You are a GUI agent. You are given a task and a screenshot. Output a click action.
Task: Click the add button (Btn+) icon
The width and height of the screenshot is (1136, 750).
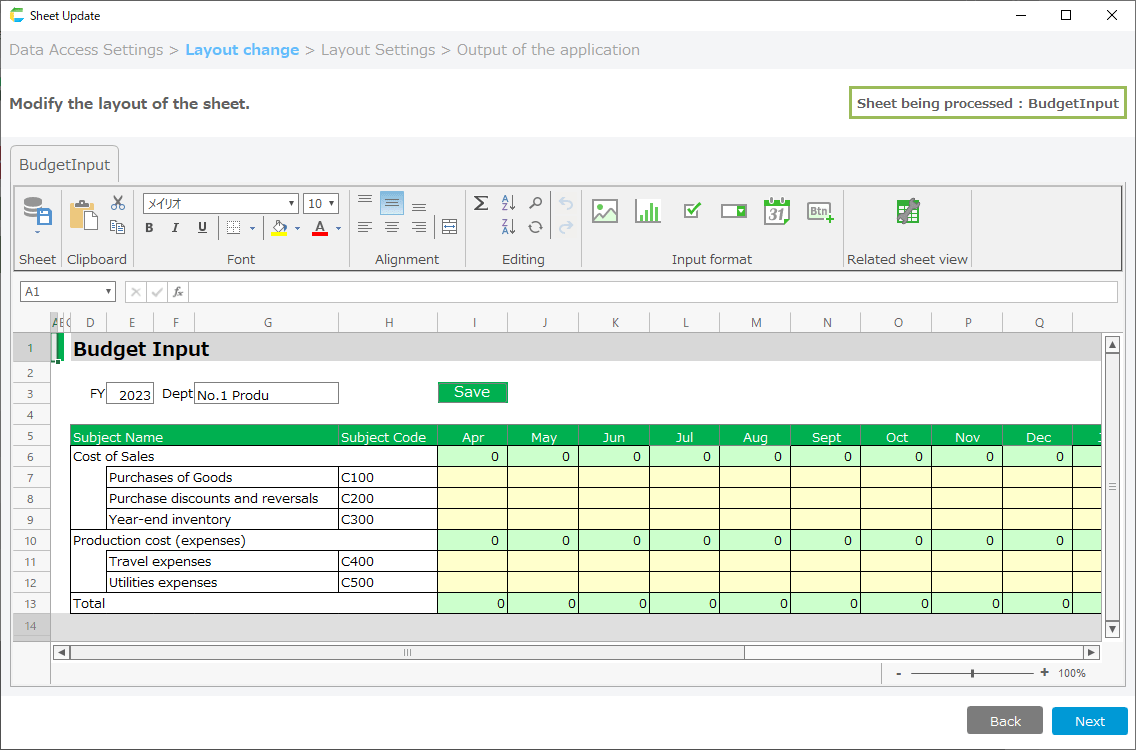tap(820, 211)
